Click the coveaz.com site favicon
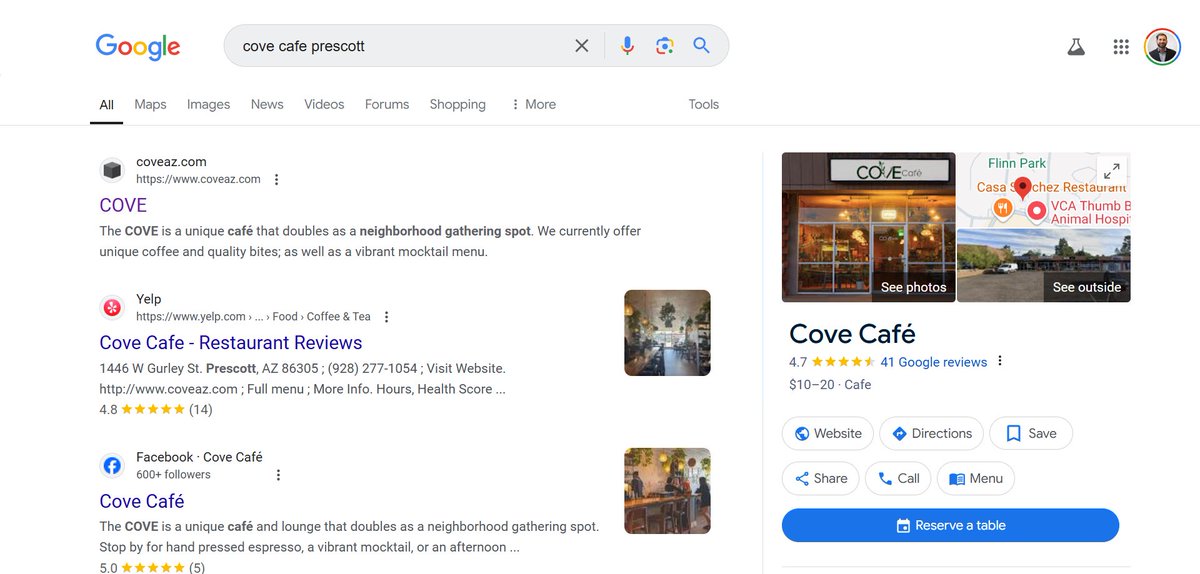The width and height of the screenshot is (1200, 574). [113, 171]
